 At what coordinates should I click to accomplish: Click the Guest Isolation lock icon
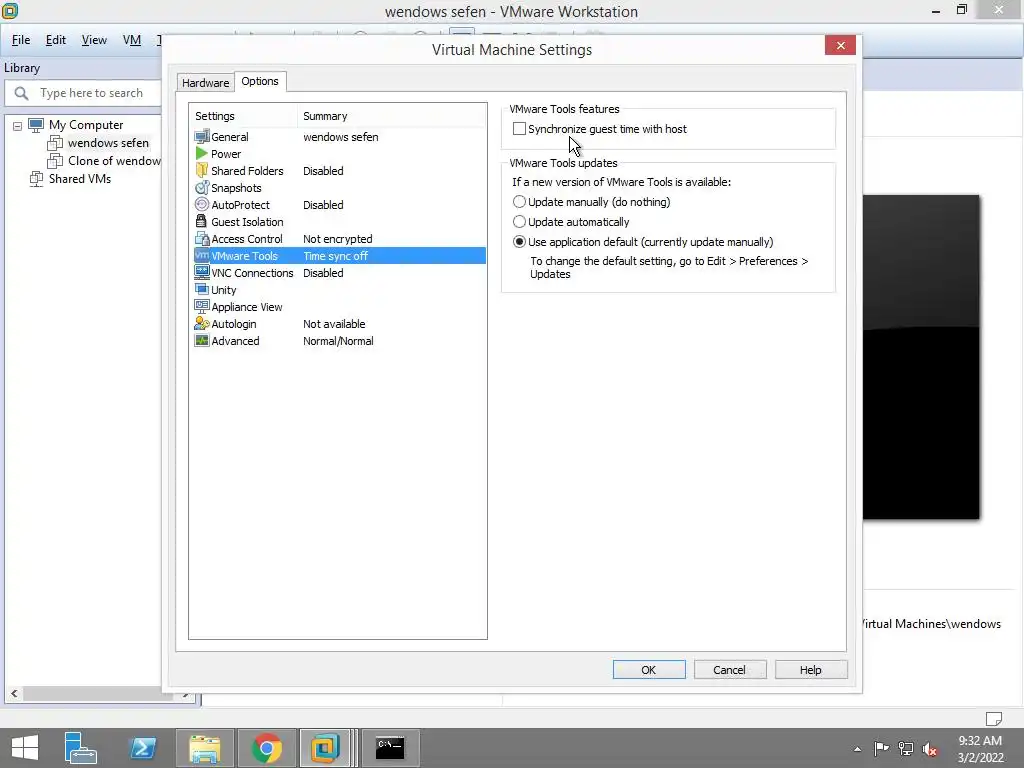click(202, 221)
